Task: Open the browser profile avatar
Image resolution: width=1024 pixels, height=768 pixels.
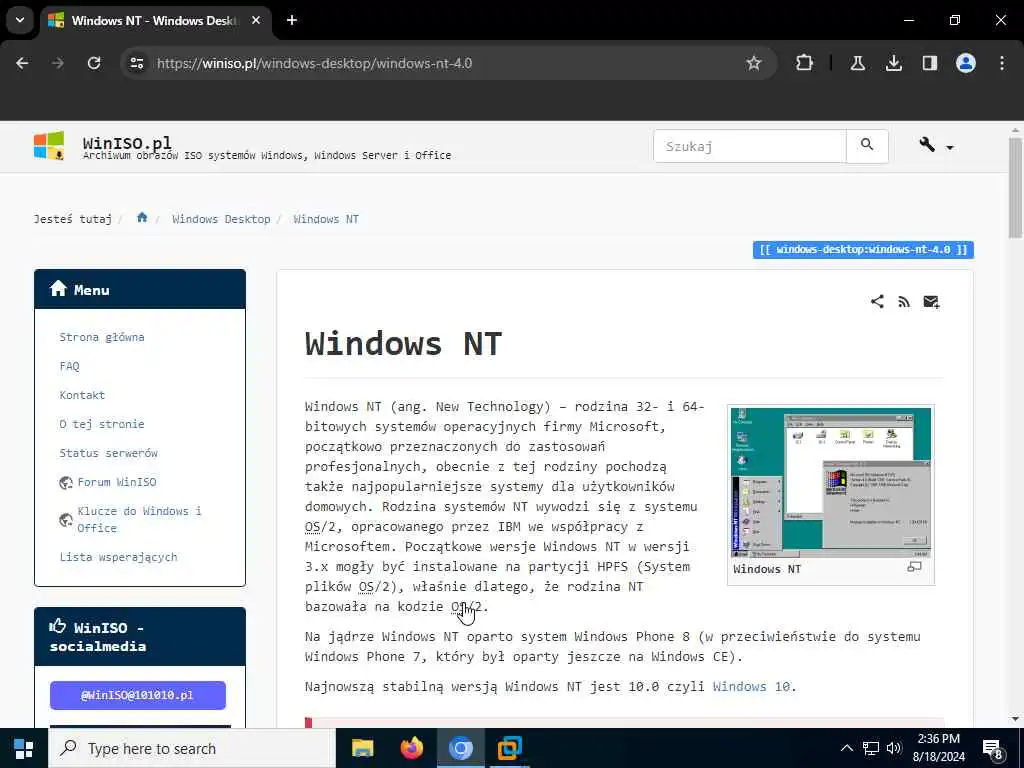Action: pyautogui.click(x=966, y=63)
